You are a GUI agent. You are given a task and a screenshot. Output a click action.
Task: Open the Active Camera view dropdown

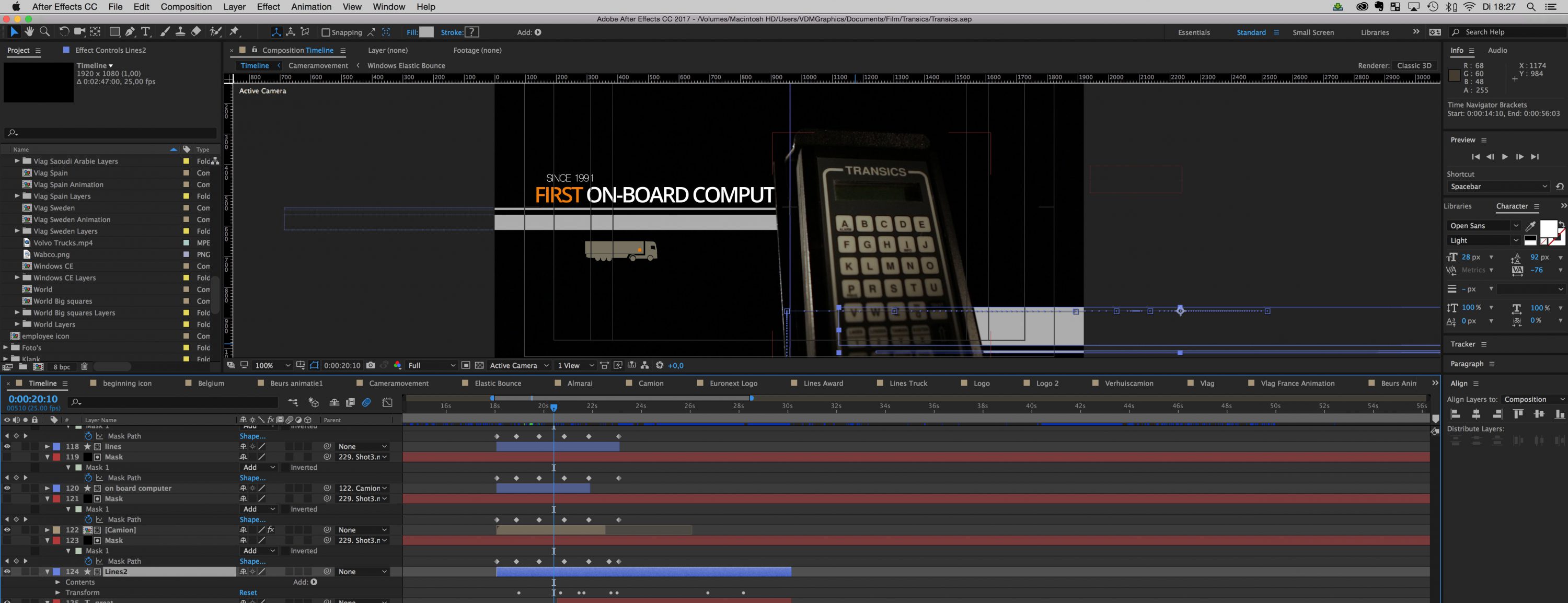[519, 365]
